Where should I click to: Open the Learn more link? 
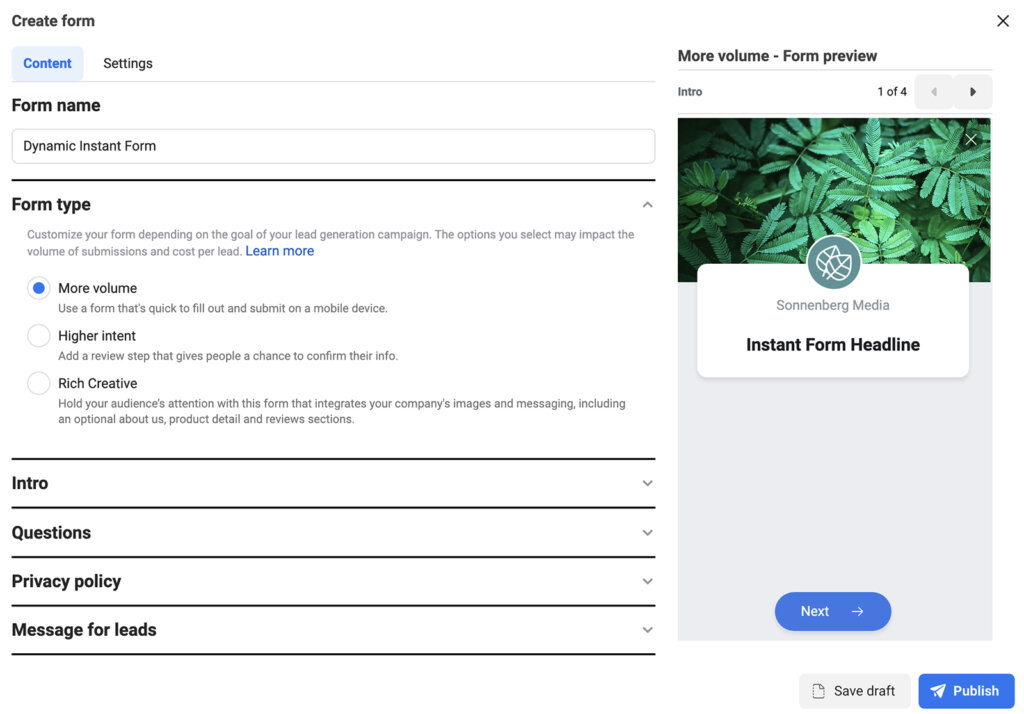[x=279, y=251]
